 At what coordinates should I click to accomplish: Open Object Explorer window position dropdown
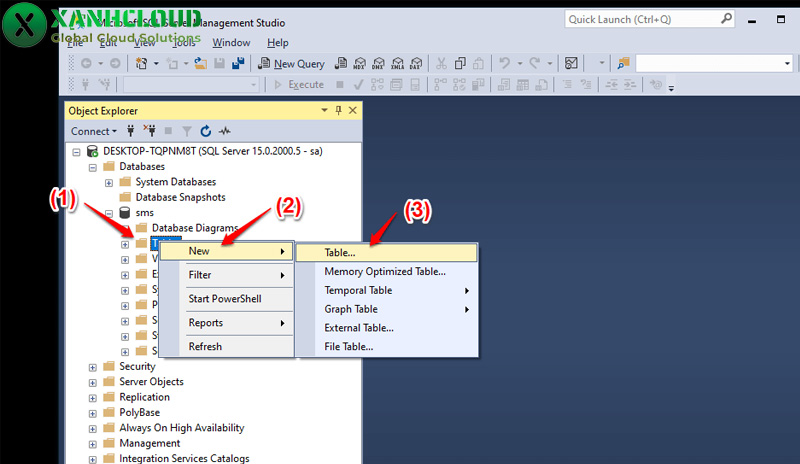324,110
